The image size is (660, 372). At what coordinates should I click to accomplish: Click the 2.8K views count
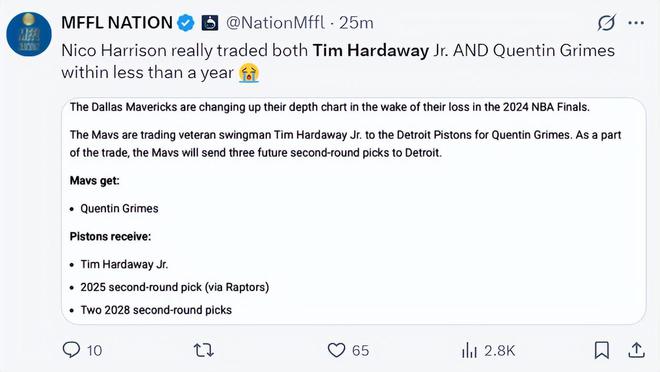click(499, 351)
